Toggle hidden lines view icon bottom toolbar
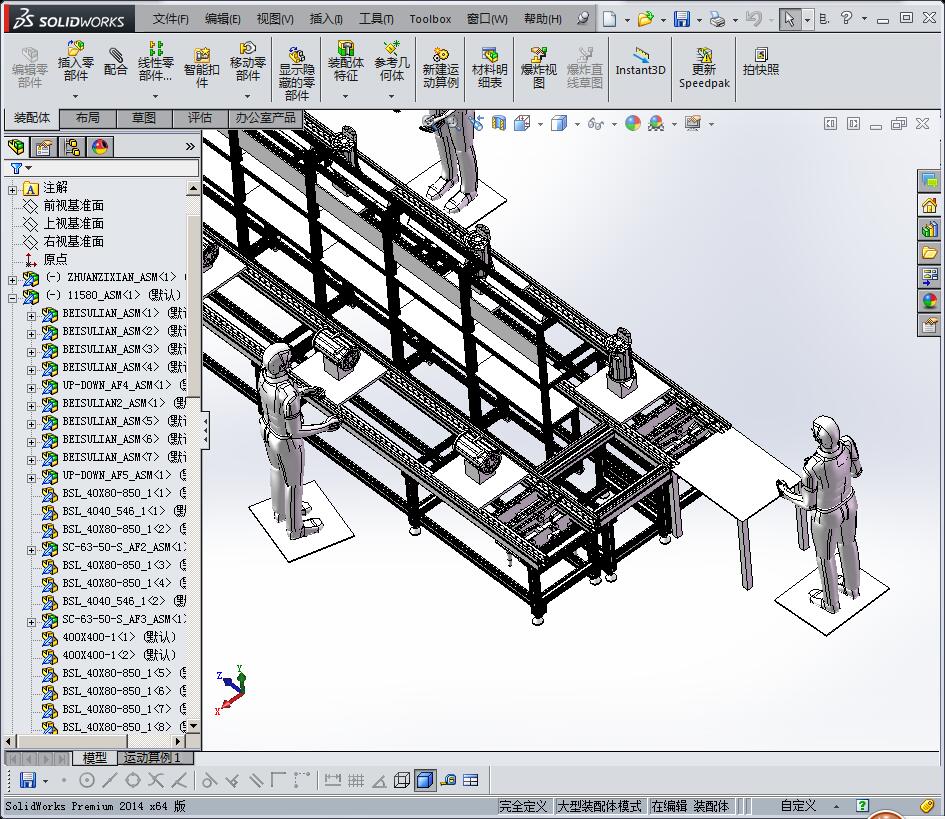The width and height of the screenshot is (945, 819). [x=402, y=780]
